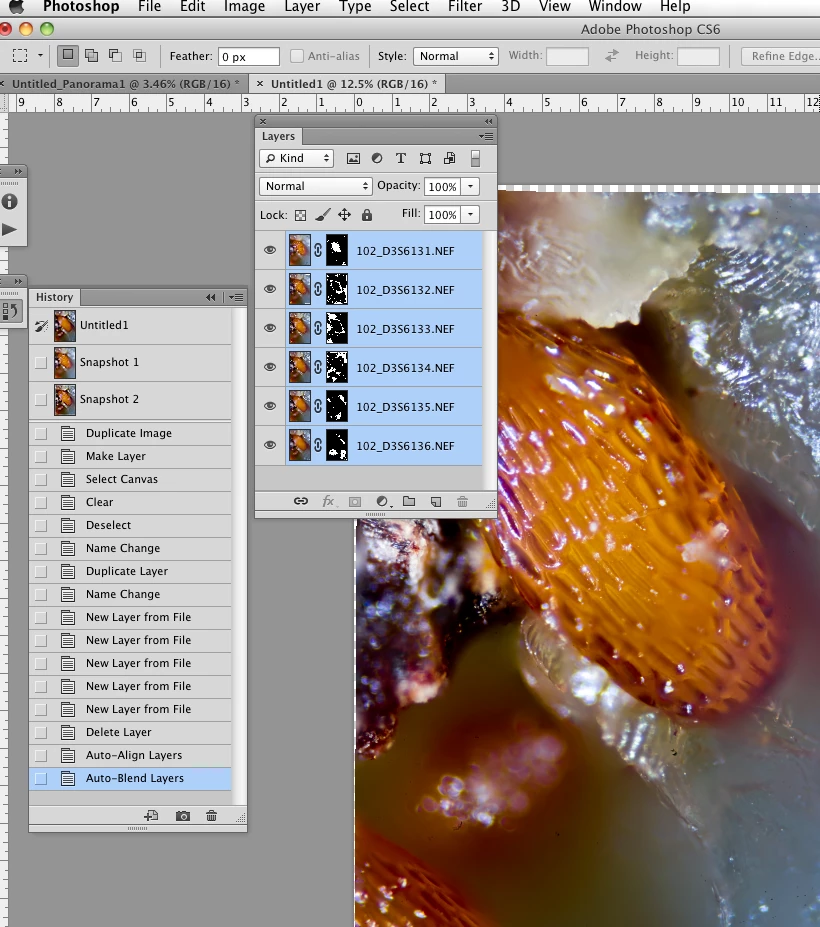Image resolution: width=820 pixels, height=927 pixels.
Task: Open the Layer menu
Action: click(302, 7)
